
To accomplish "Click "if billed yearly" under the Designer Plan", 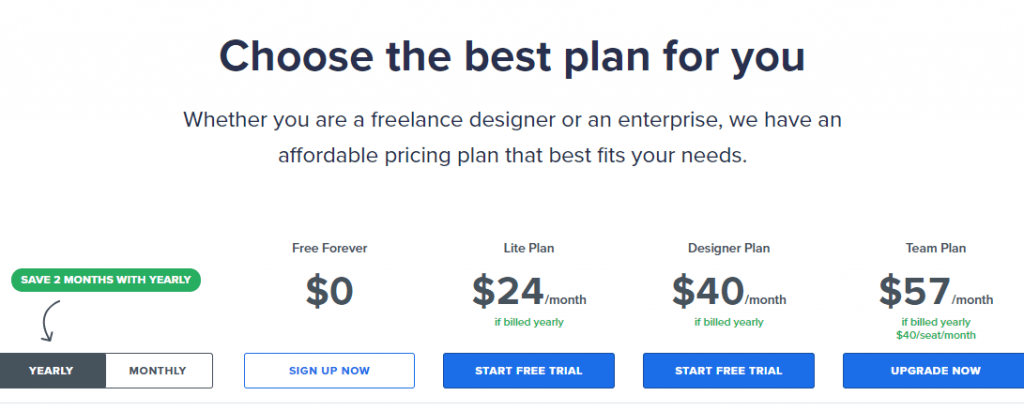I will [728, 322].
